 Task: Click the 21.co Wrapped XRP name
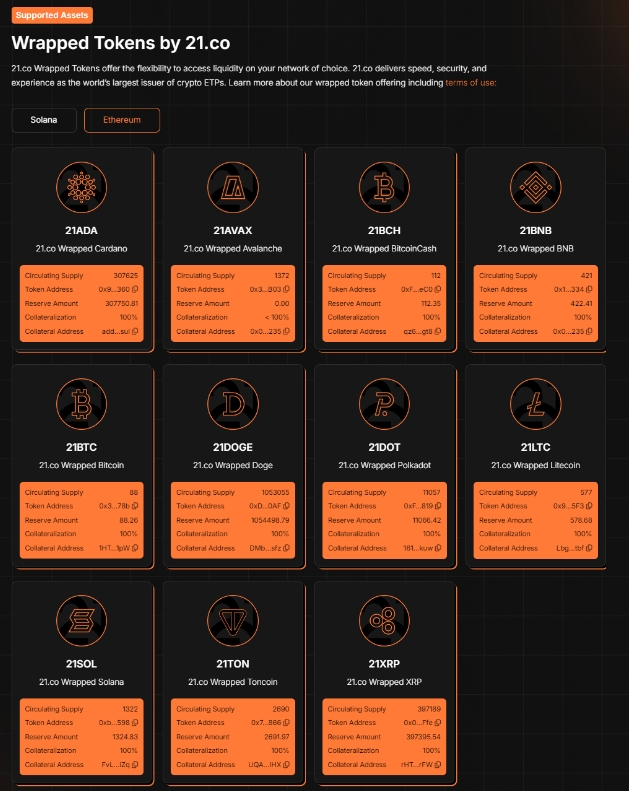pyautogui.click(x=384, y=682)
